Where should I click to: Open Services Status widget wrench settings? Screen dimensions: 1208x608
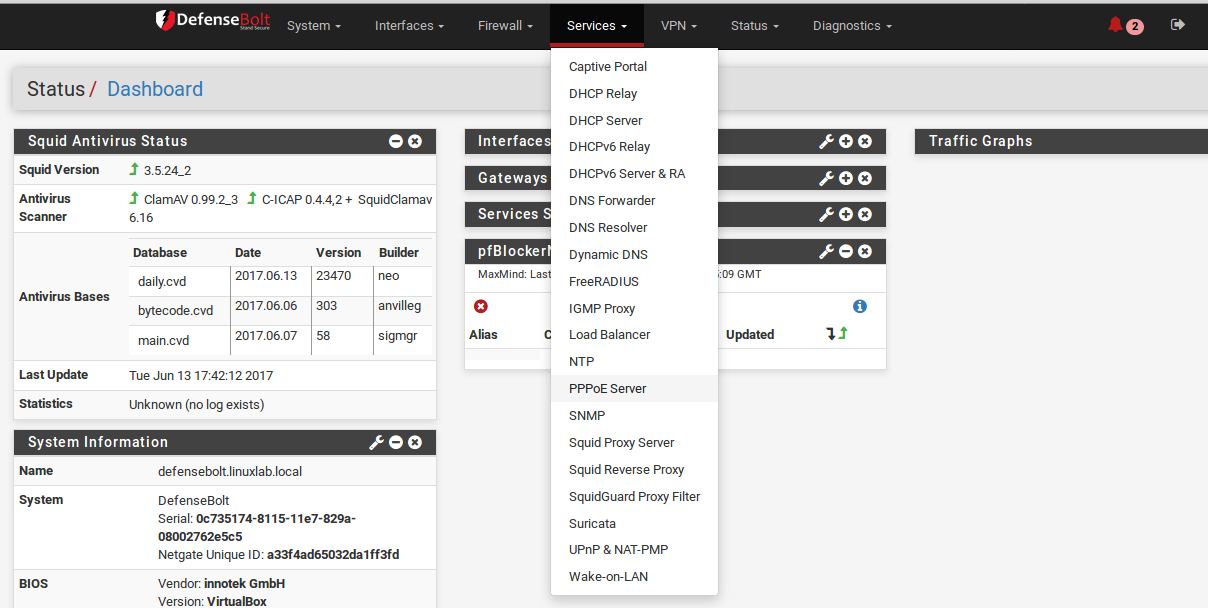pyautogui.click(x=827, y=214)
